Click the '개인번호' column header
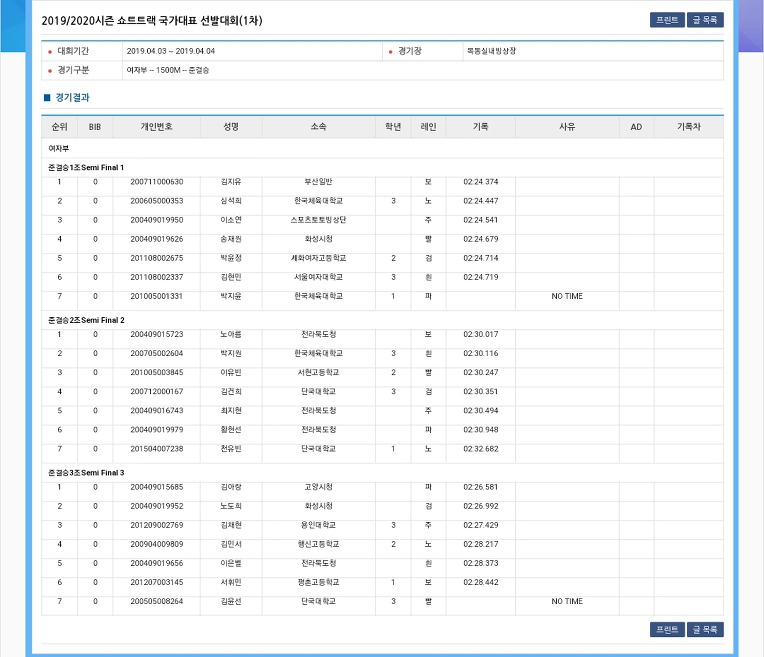The width and height of the screenshot is (764, 657). click(x=156, y=127)
